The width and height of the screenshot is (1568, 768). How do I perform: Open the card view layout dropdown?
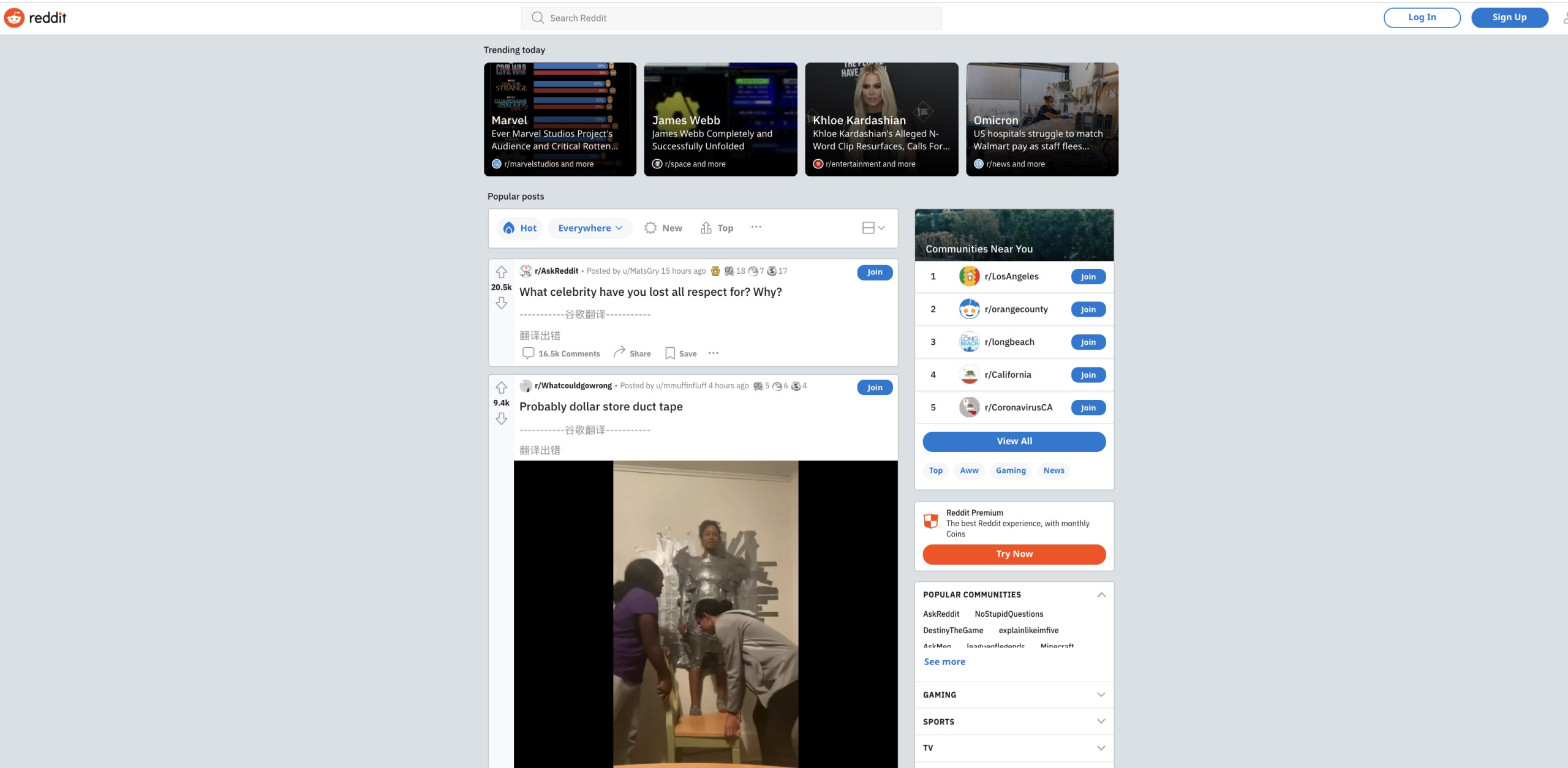[873, 228]
